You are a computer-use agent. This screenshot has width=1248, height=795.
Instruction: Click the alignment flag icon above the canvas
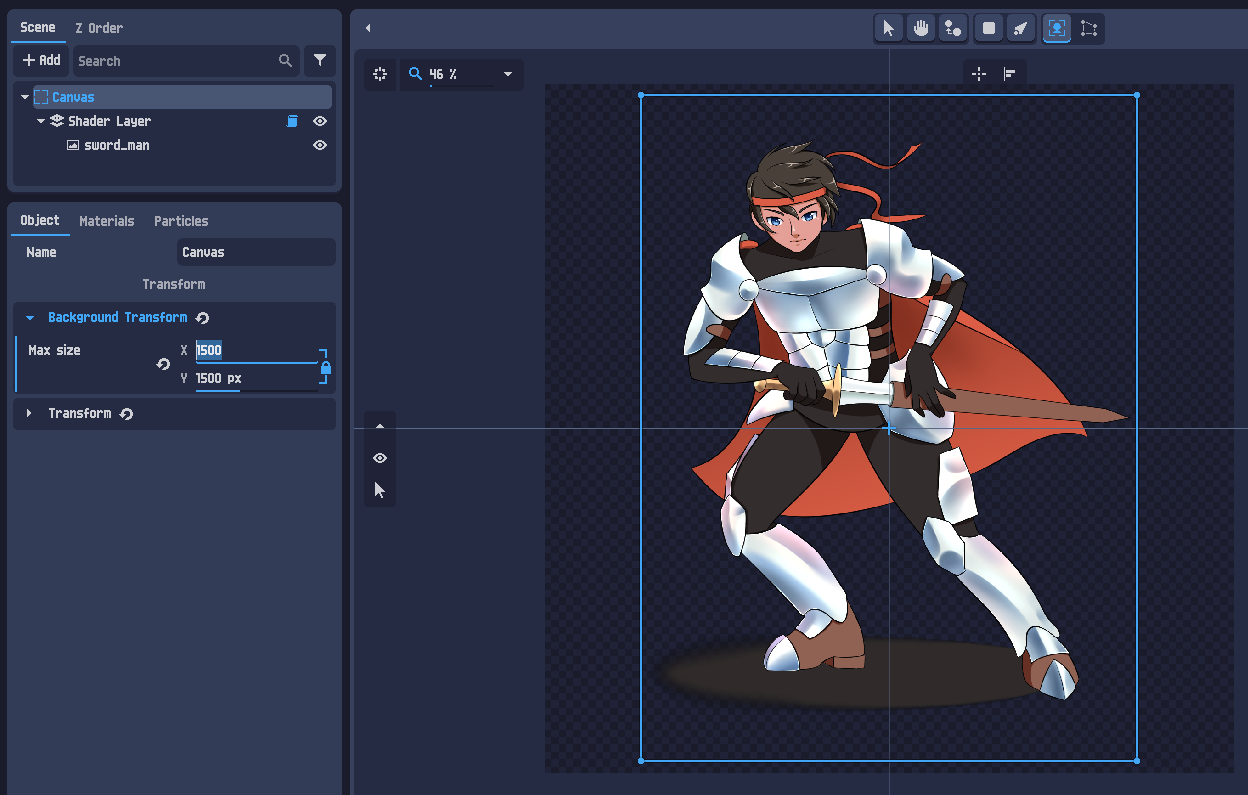(x=1010, y=72)
